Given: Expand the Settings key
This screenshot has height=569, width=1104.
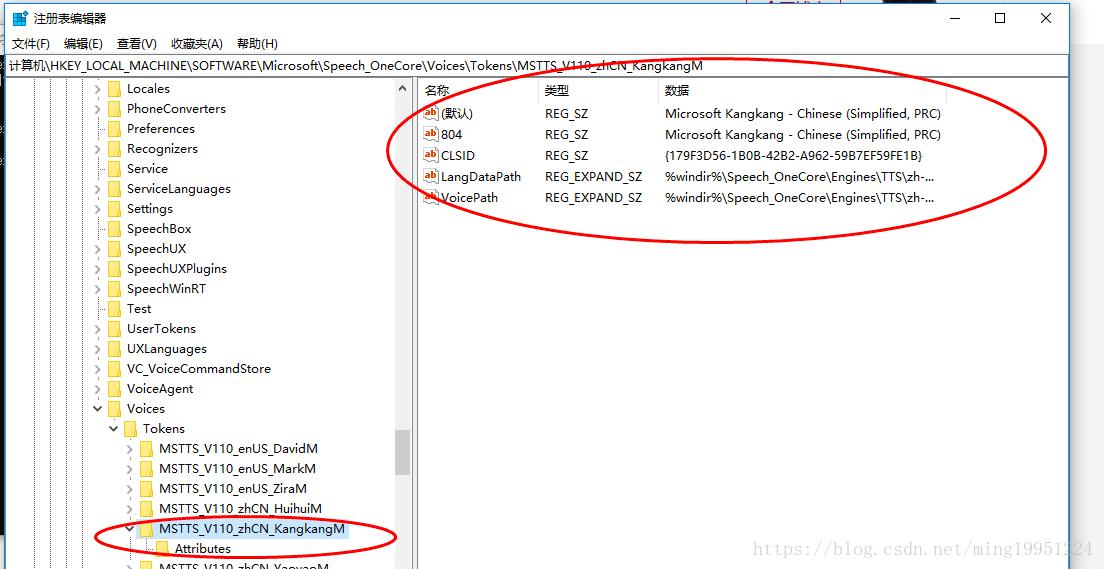Looking at the screenshot, I should (98, 208).
